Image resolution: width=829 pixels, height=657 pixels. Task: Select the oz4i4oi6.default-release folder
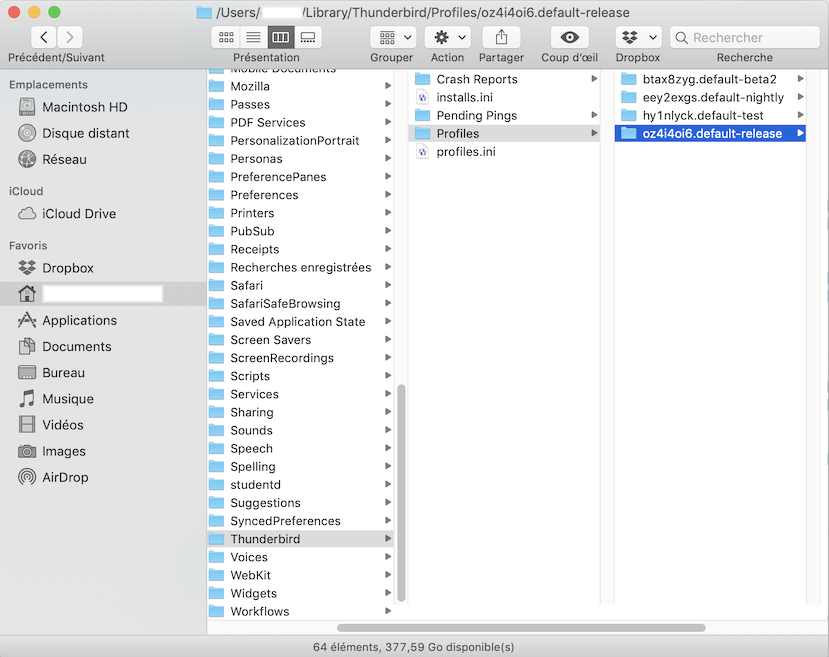710,133
